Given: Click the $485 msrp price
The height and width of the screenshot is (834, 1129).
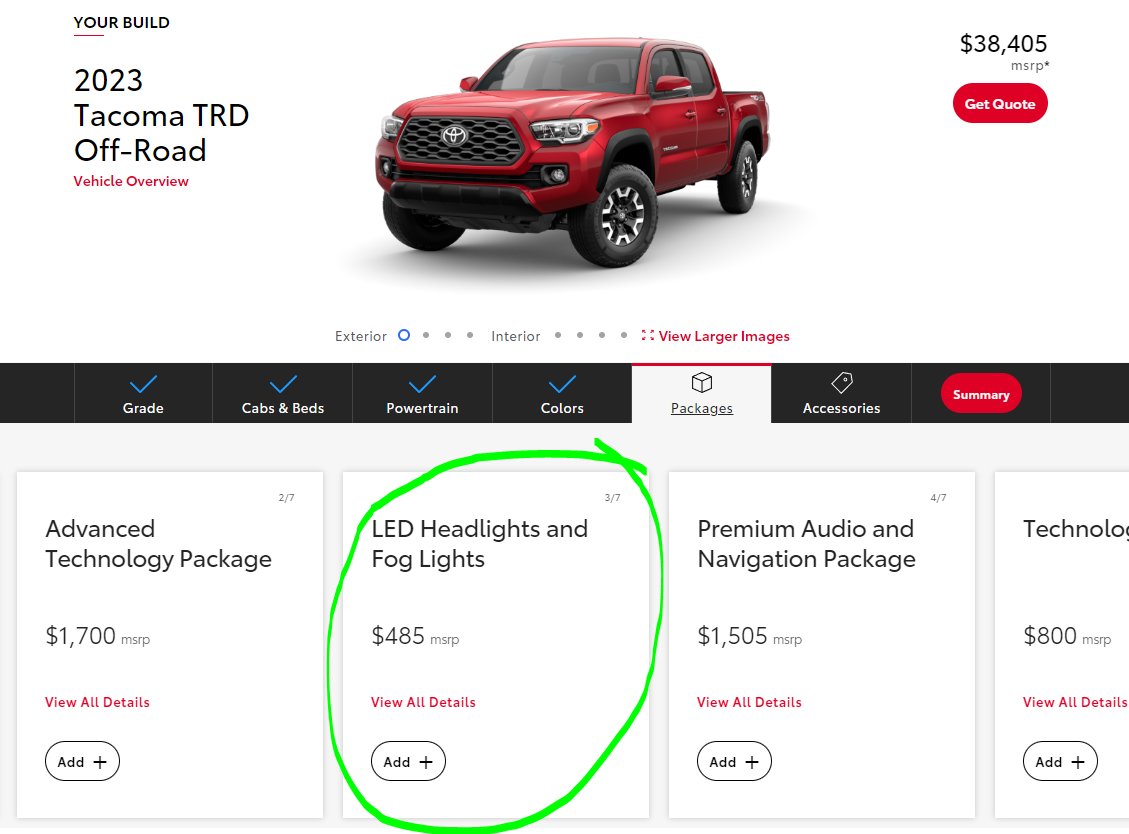Looking at the screenshot, I should [x=415, y=636].
